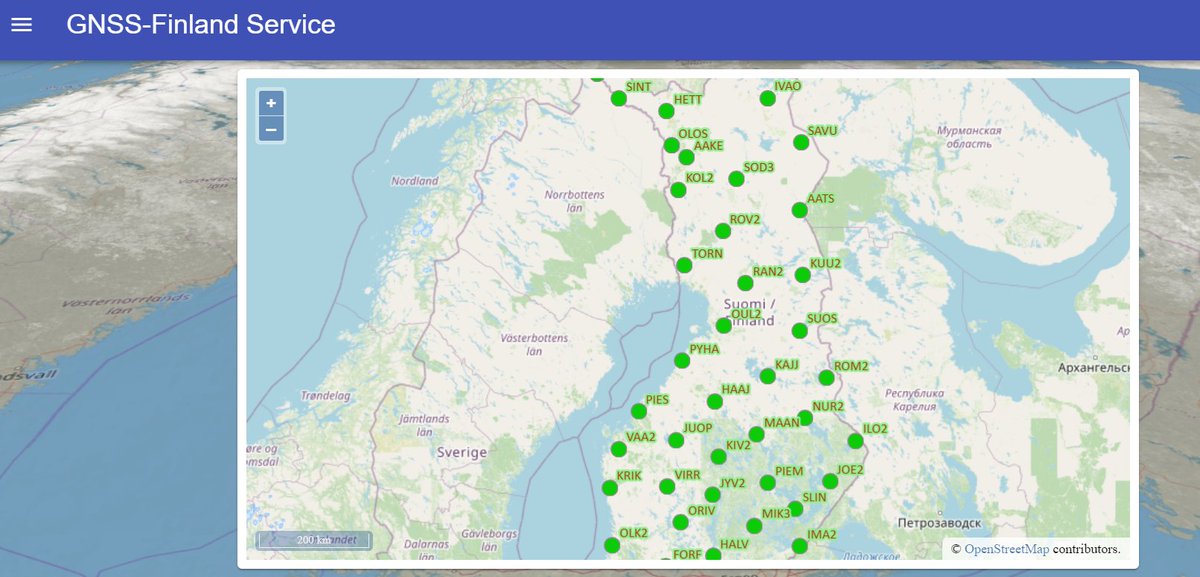Click the Петрозаводск city label

(x=939, y=522)
